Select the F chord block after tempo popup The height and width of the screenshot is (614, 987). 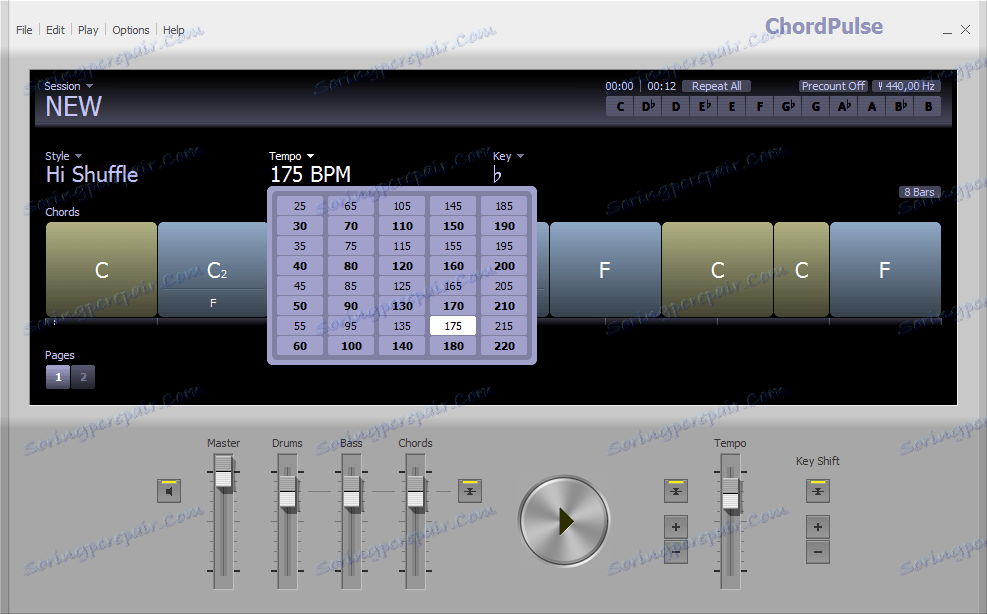click(x=606, y=270)
